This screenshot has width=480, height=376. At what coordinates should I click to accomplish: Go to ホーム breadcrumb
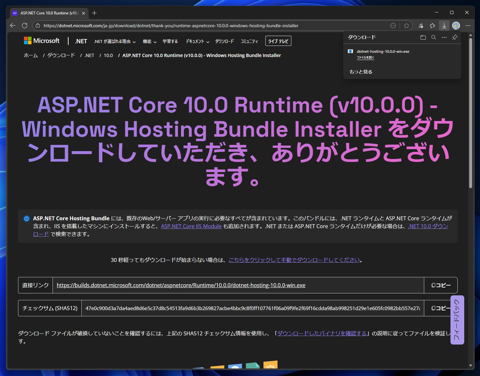pos(31,55)
